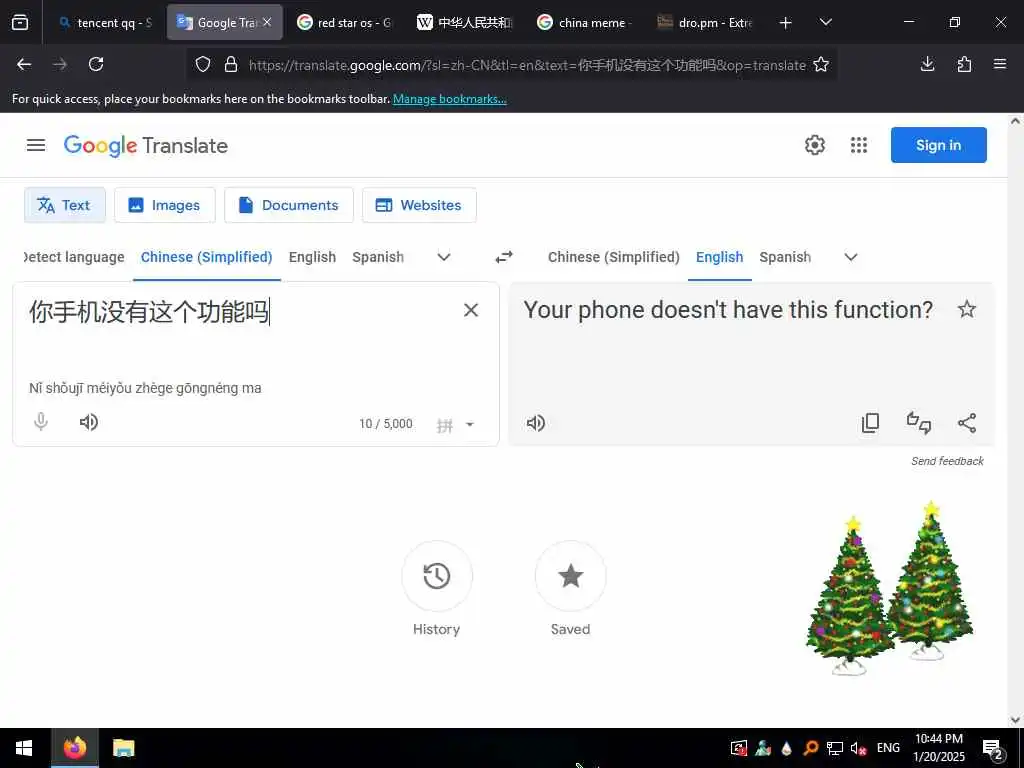
Task: Reload the current page
Action: [x=96, y=64]
